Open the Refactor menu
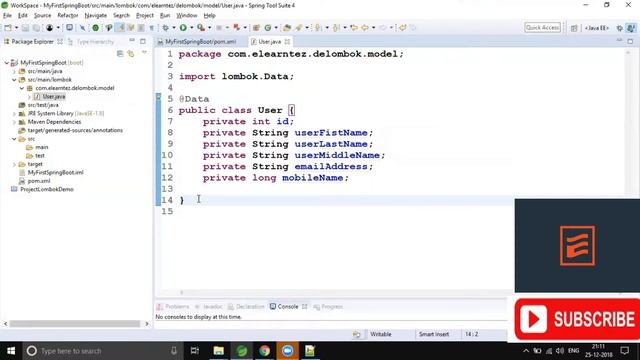The width and height of the screenshot is (640, 360). coord(68,16)
